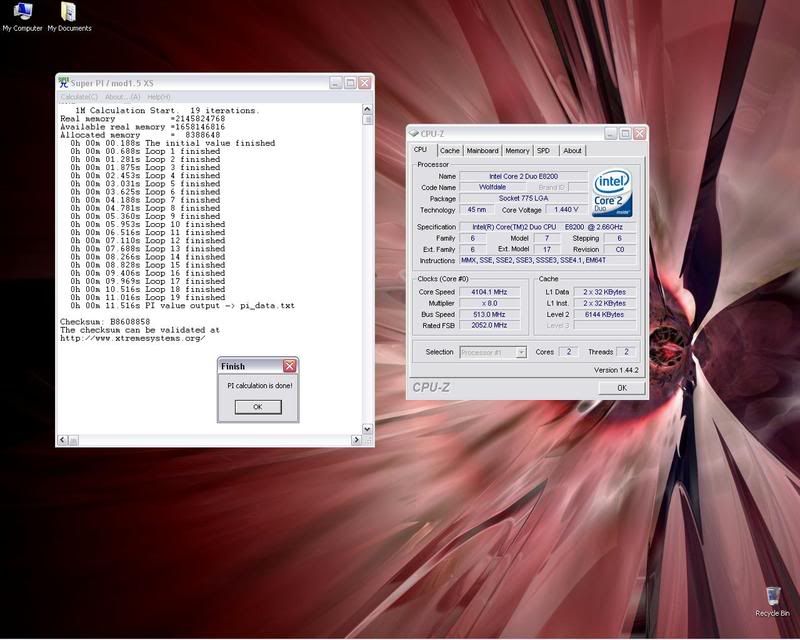The height and width of the screenshot is (640, 800).
Task: Click the Instructions field MMX, SSE list
Action: click(548, 260)
